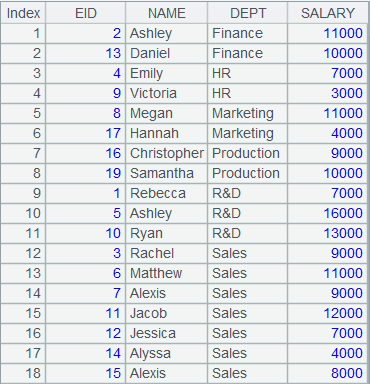Click the NAME column header

[x=167, y=13]
